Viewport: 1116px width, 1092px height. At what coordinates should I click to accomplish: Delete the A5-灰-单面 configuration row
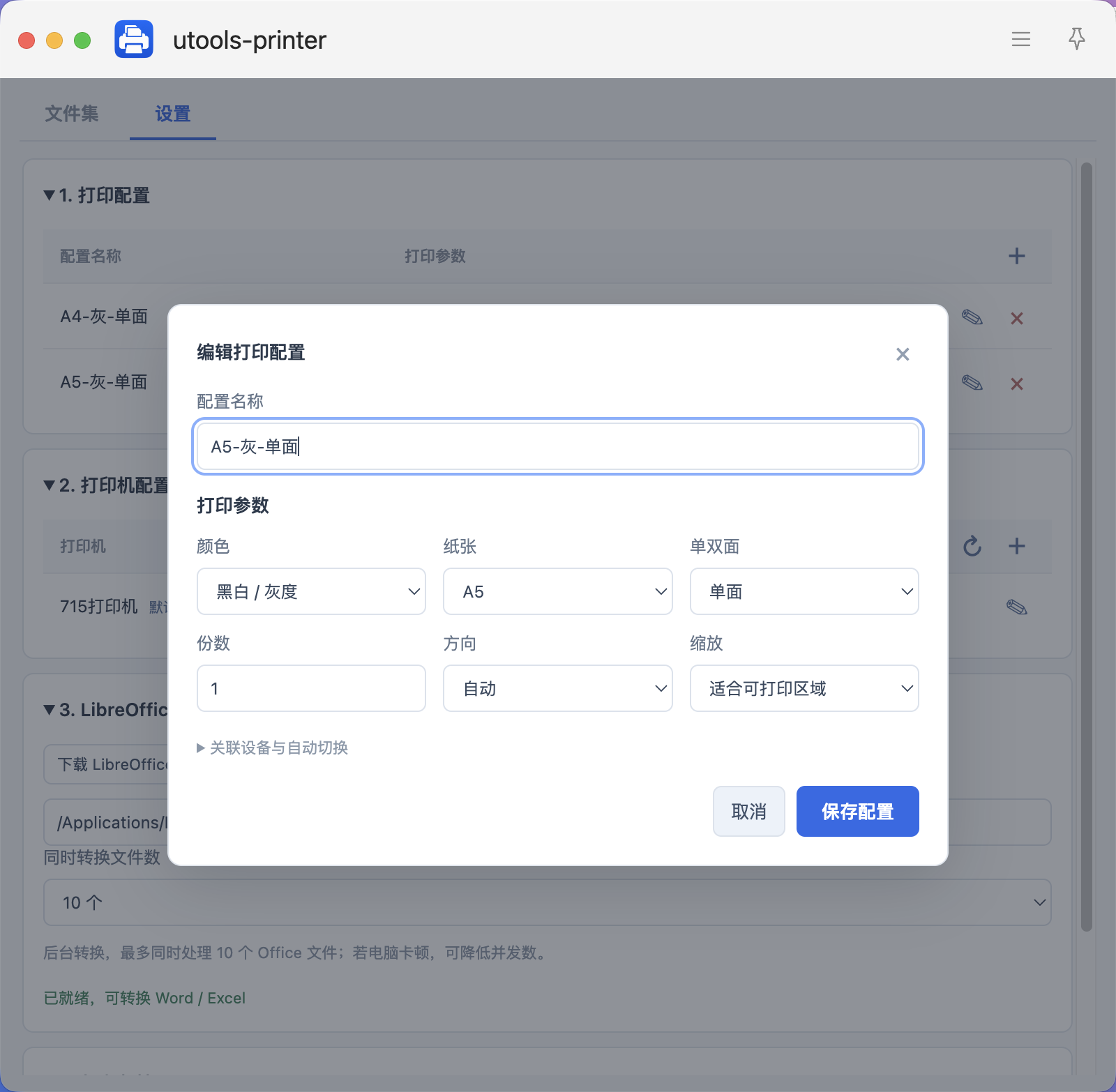pyautogui.click(x=1017, y=384)
